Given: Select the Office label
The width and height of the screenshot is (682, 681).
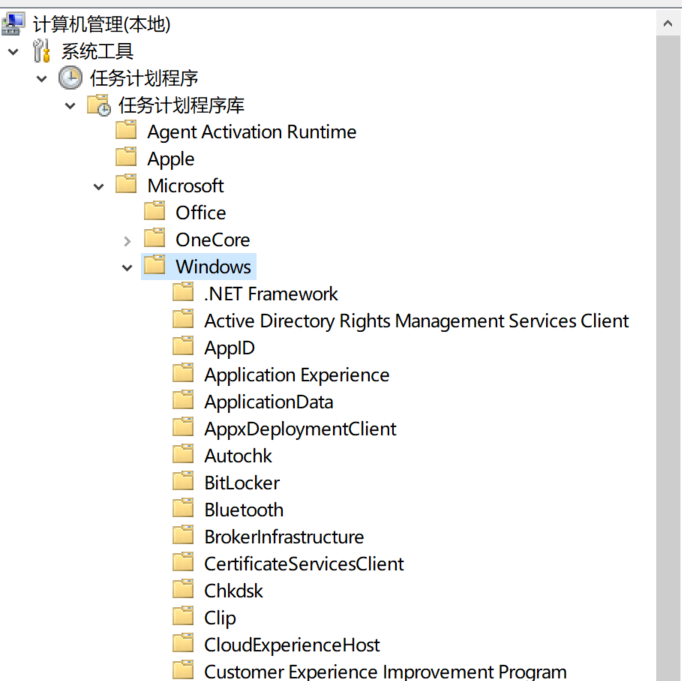Looking at the screenshot, I should click(201, 213).
